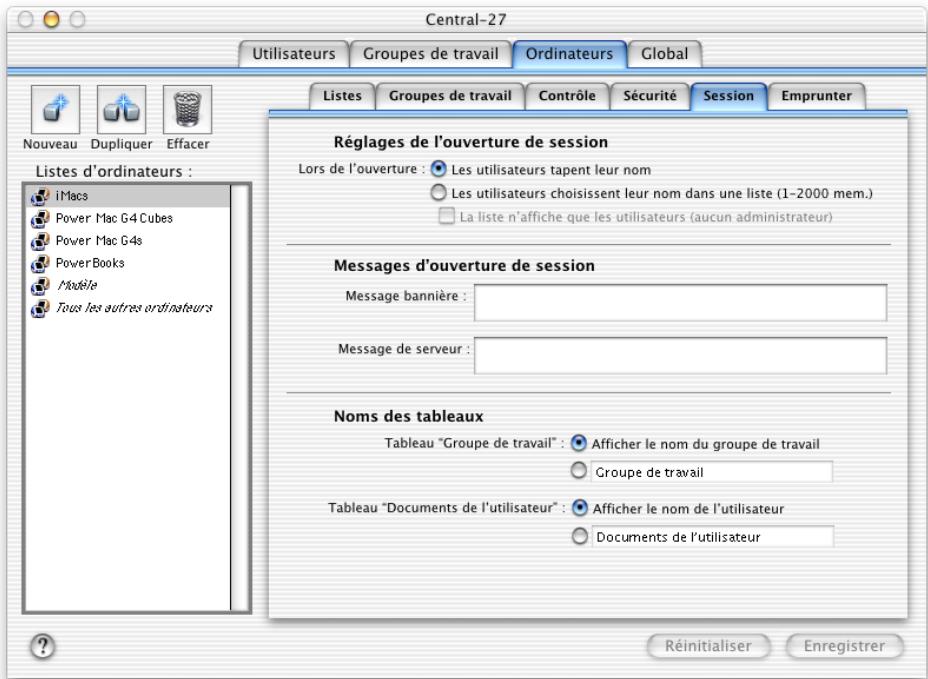Select iMacs in the computer list
928x679 pixels.
pos(128,196)
